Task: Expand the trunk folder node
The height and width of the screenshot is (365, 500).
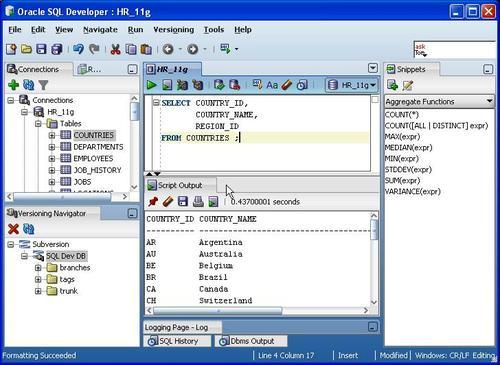Action: [x=38, y=291]
